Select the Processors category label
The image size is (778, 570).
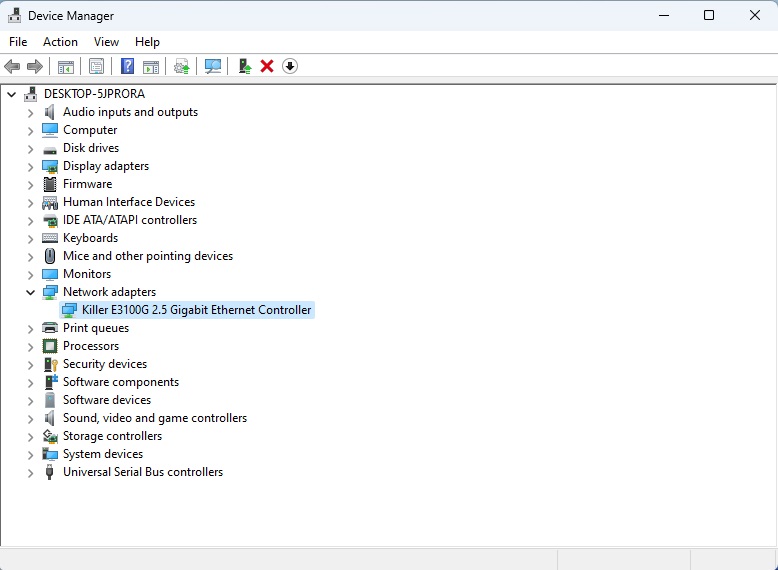point(91,346)
